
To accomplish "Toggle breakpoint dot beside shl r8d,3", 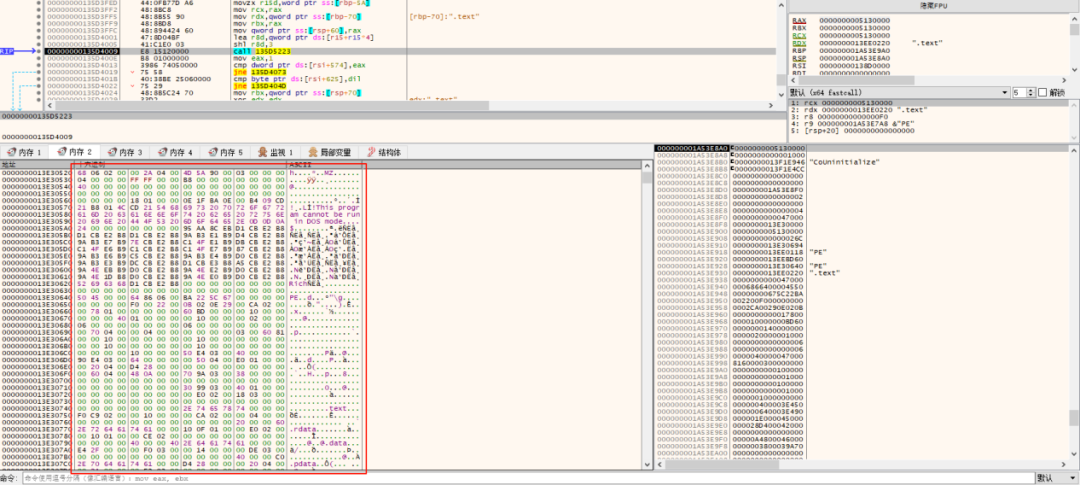I will 39,44.
